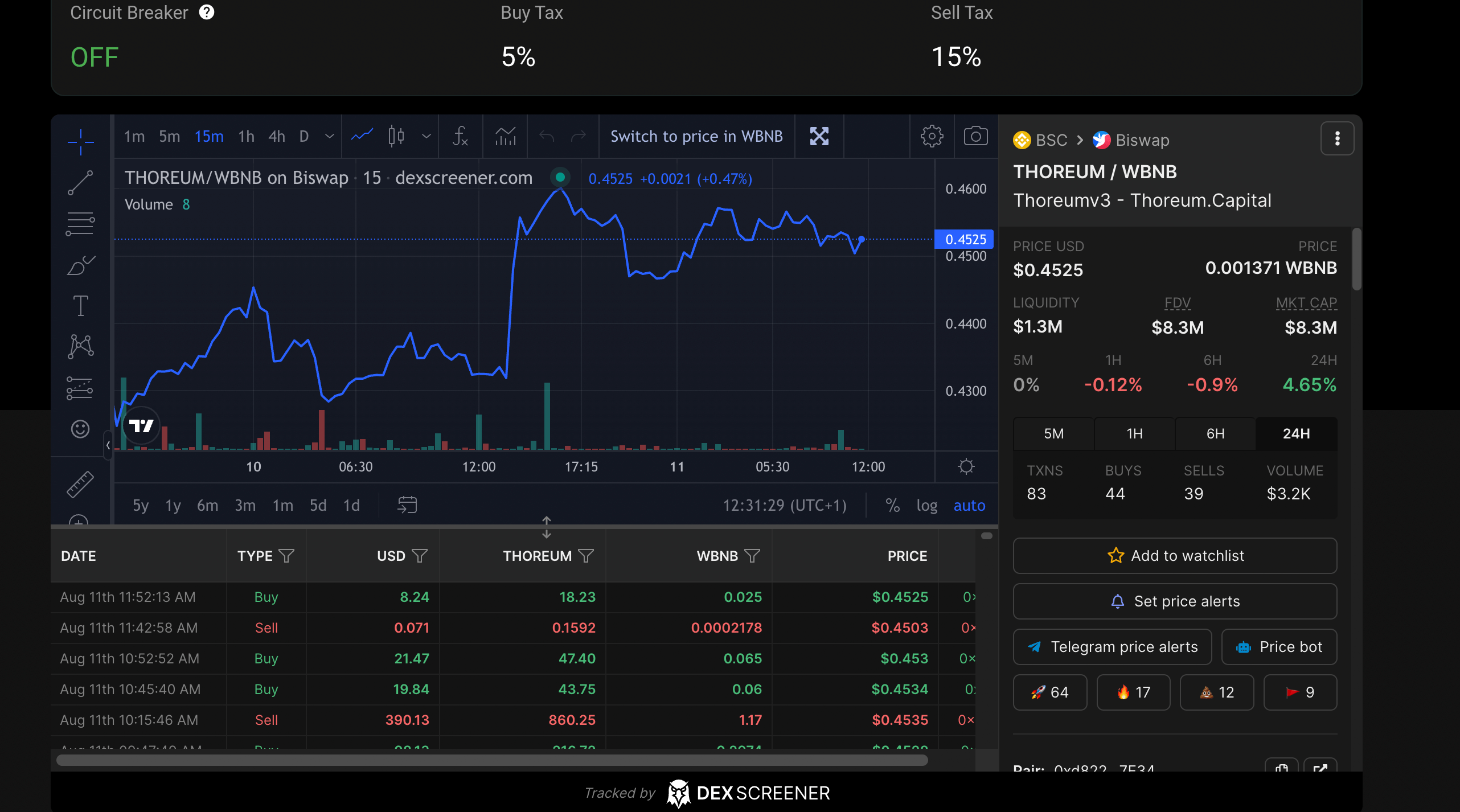Select the 4h timeframe
This screenshot has width=1460, height=812.
click(x=277, y=136)
